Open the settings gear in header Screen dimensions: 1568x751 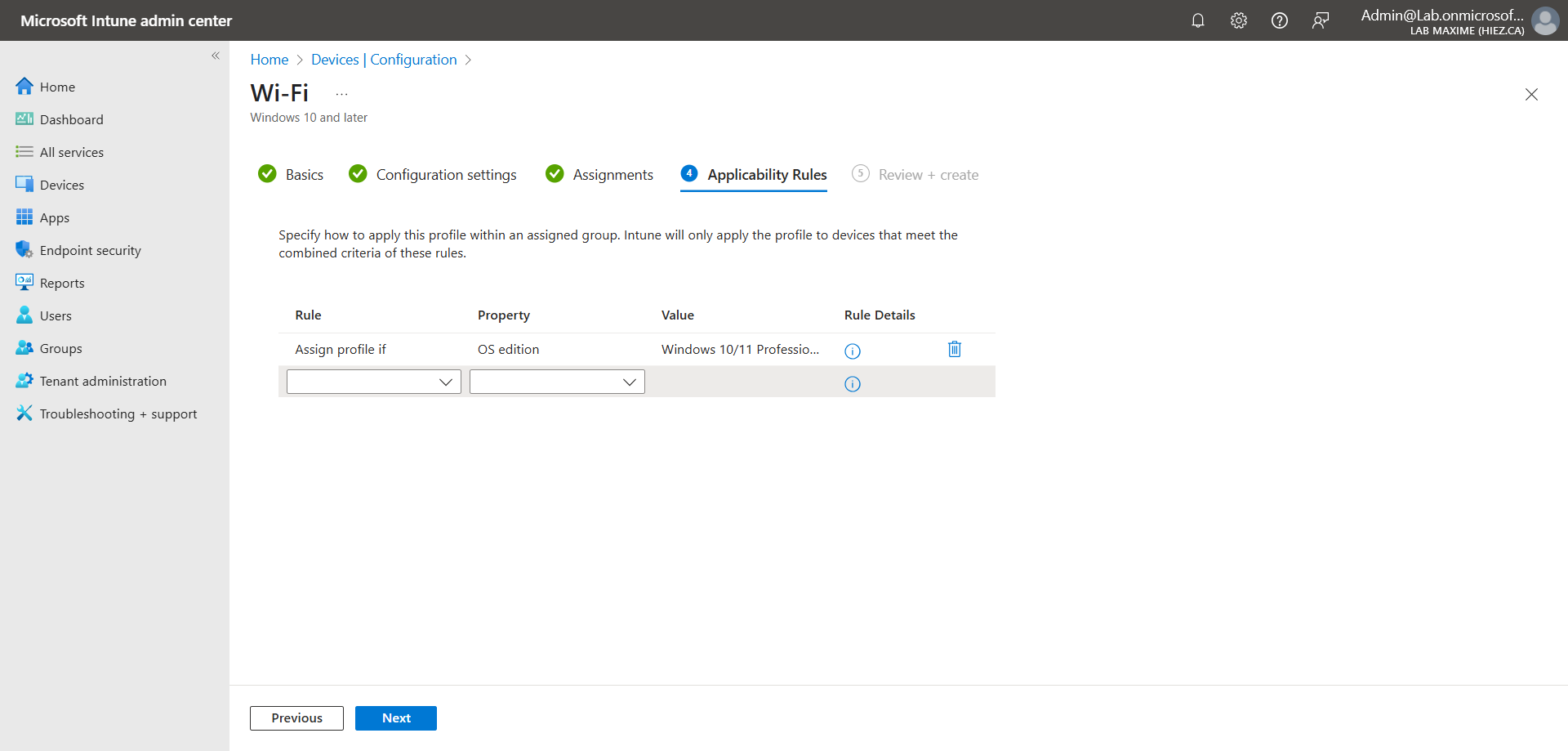pos(1238,20)
